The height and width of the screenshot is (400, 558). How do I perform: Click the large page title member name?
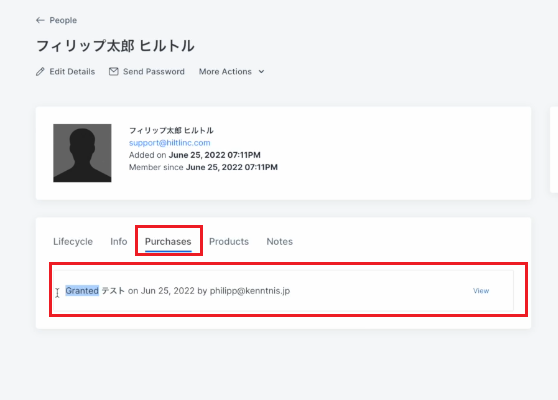tap(115, 46)
